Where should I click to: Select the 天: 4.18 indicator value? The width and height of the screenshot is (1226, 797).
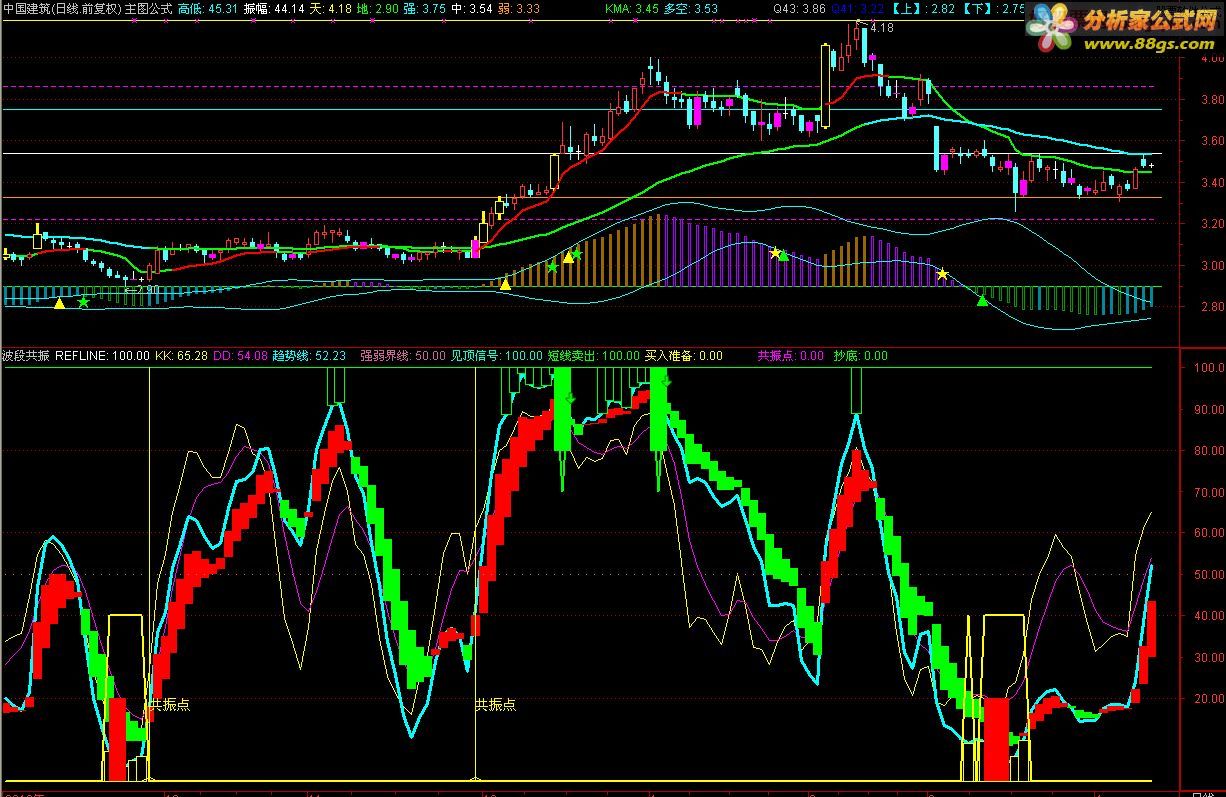pos(330,8)
